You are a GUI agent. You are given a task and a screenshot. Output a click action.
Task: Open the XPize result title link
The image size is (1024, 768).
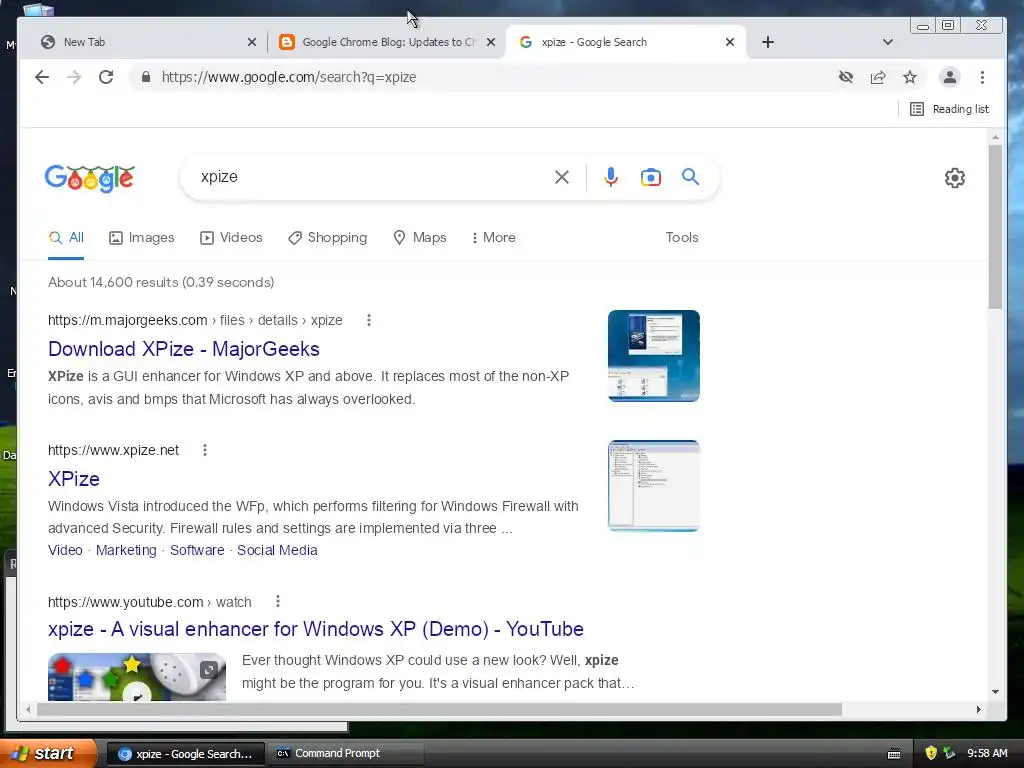pyautogui.click(x=74, y=479)
